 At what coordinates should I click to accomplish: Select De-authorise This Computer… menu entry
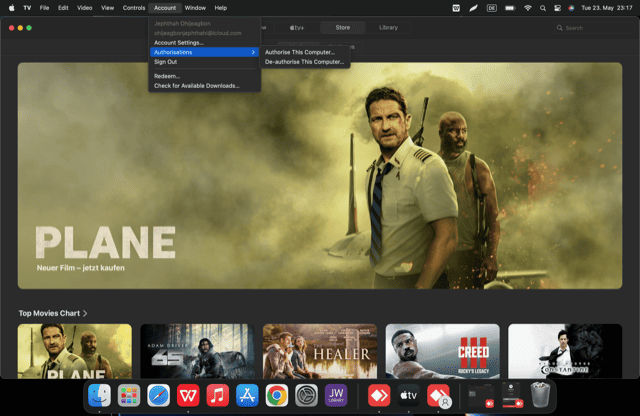click(304, 62)
